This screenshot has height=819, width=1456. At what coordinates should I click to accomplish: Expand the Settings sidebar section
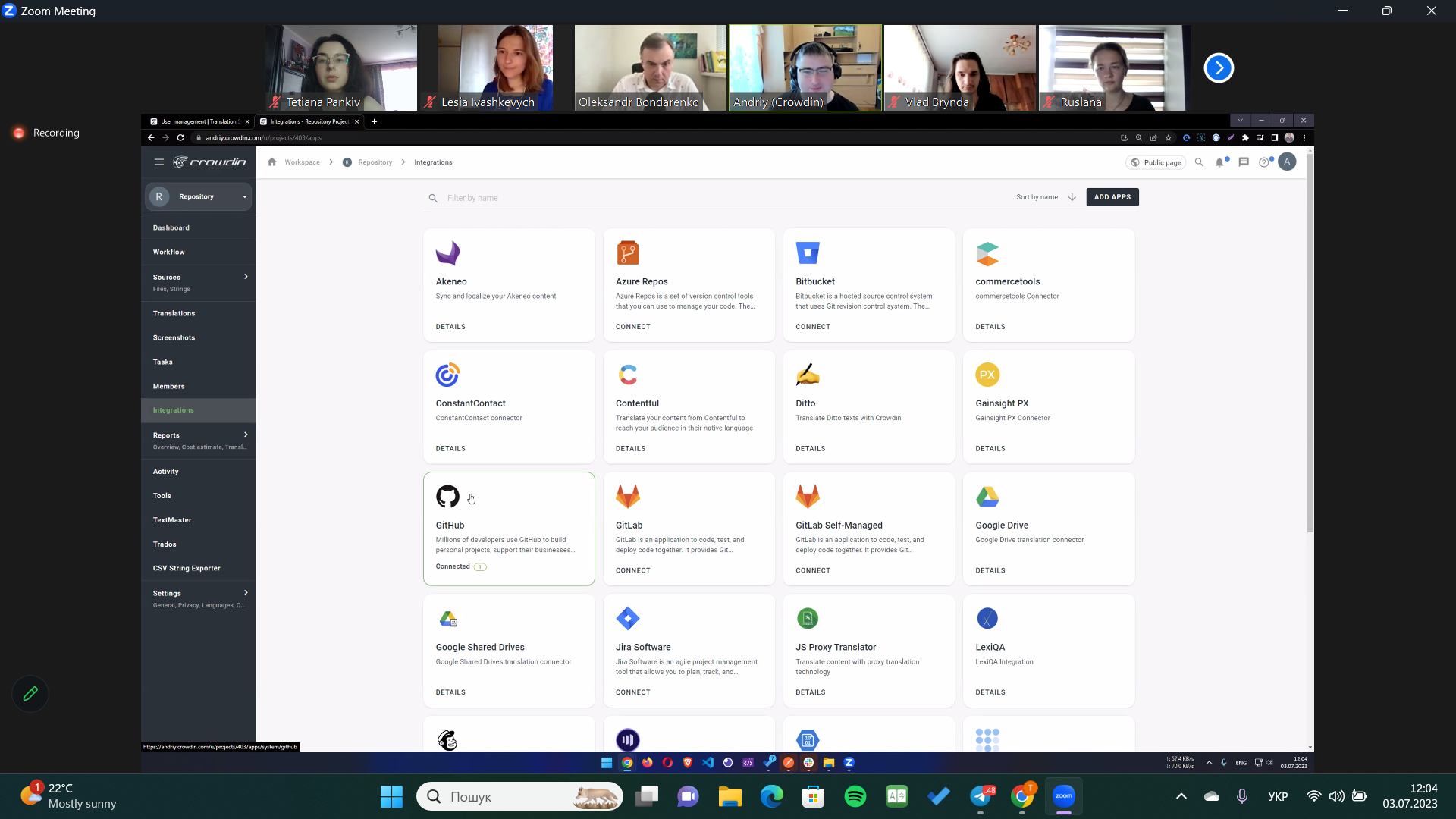click(x=246, y=593)
